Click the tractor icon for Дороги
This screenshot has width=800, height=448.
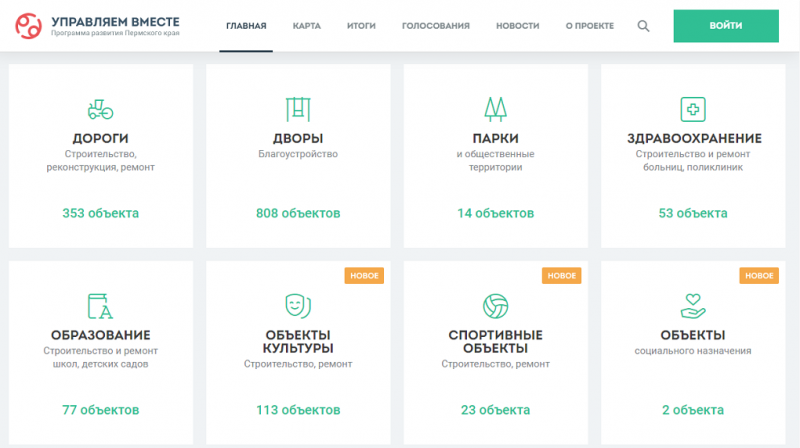click(x=100, y=109)
